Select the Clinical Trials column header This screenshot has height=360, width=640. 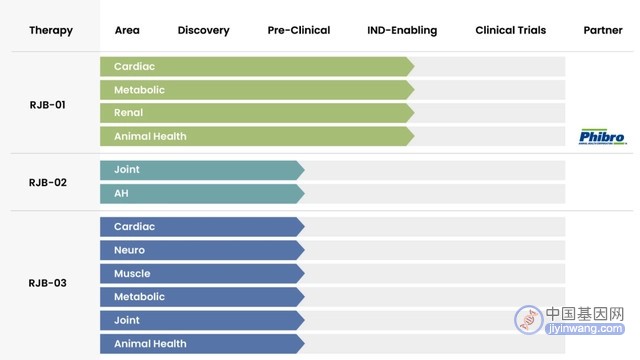point(510,30)
